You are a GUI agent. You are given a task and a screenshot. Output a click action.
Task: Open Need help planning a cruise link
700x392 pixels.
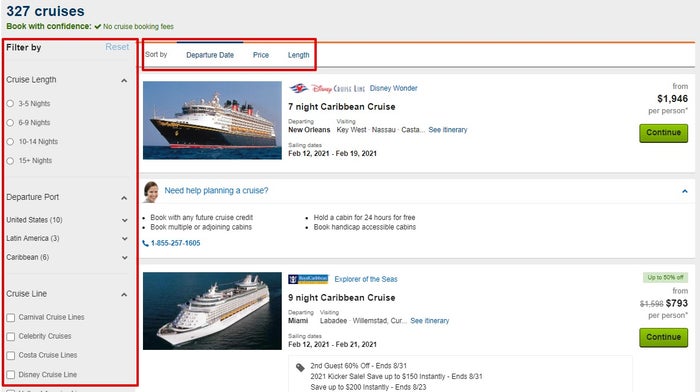(x=216, y=191)
